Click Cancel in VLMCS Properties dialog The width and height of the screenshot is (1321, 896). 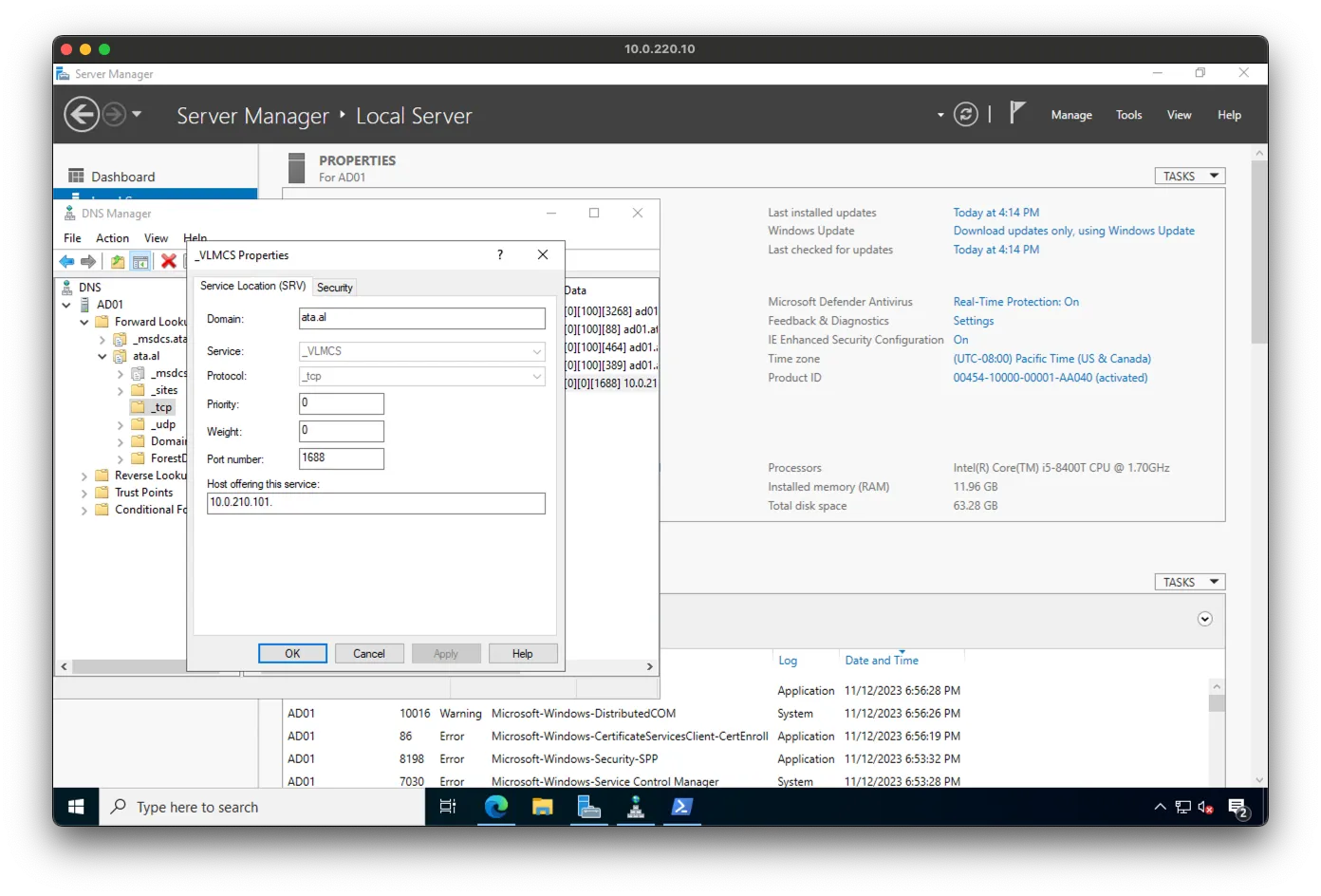[x=369, y=654]
